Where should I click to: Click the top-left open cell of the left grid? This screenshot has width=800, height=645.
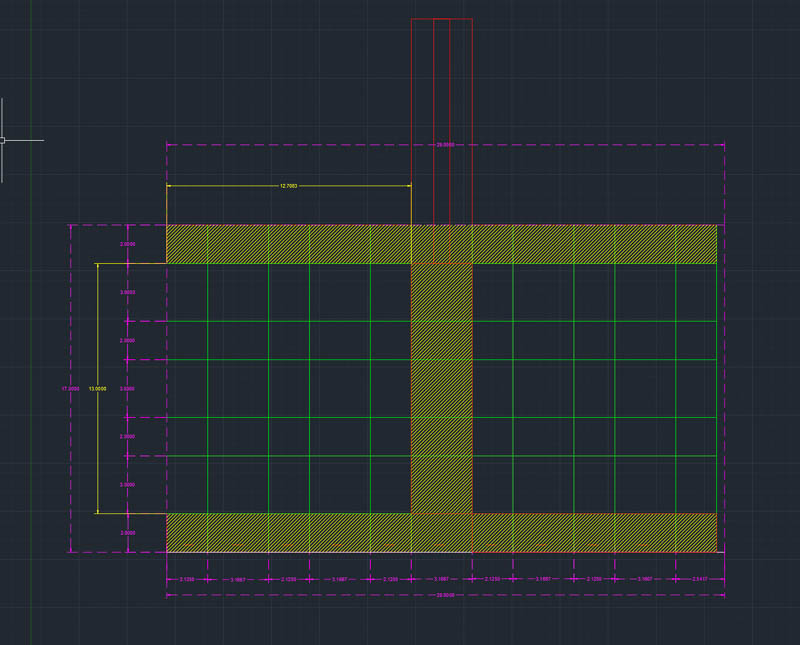[186, 292]
